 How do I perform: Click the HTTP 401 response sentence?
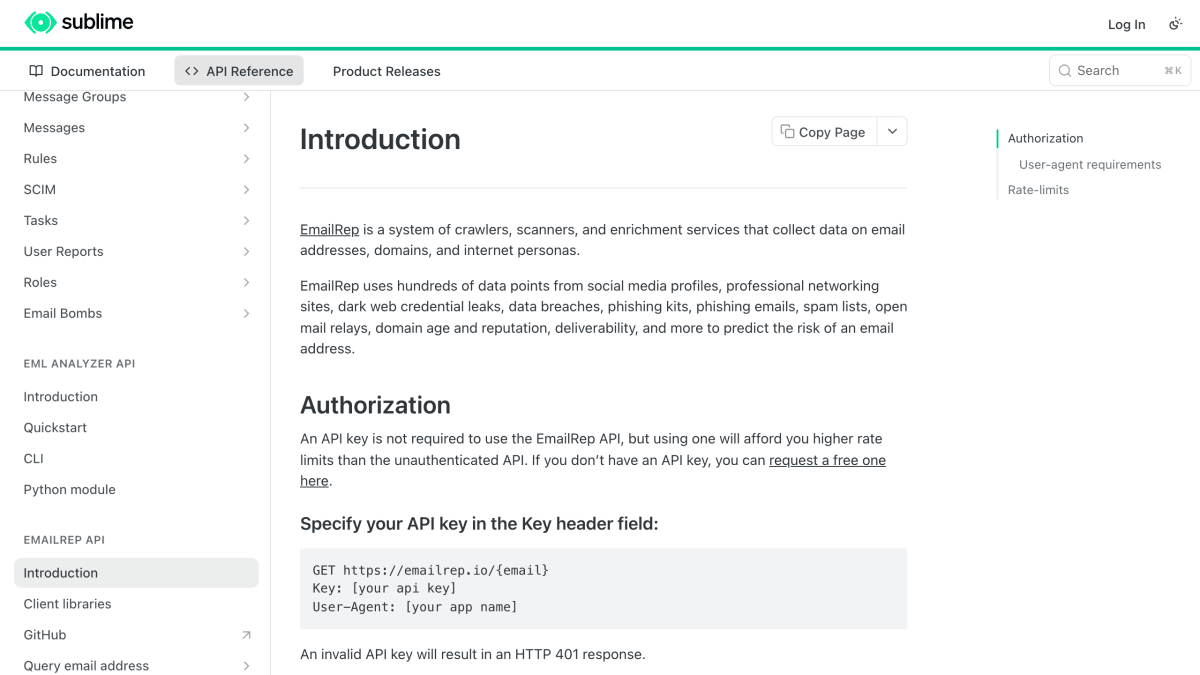(473, 655)
